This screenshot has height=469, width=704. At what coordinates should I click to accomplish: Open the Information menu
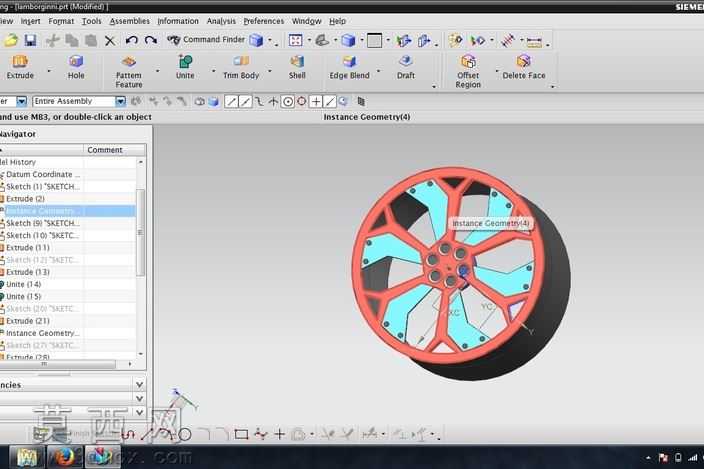tap(178, 21)
